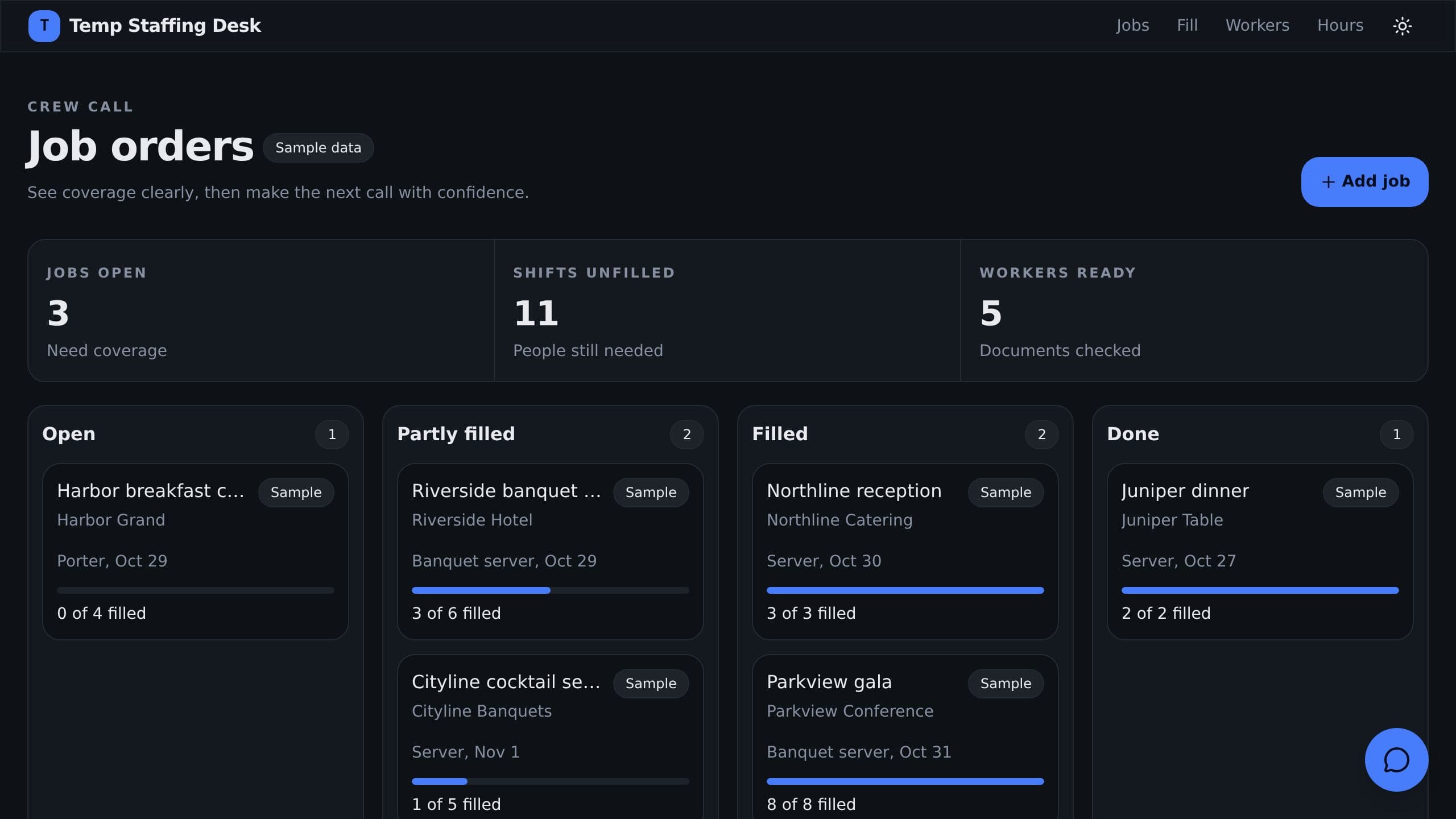Viewport: 1456px width, 819px height.
Task: Open the Northline reception job card
Action: click(x=905, y=552)
